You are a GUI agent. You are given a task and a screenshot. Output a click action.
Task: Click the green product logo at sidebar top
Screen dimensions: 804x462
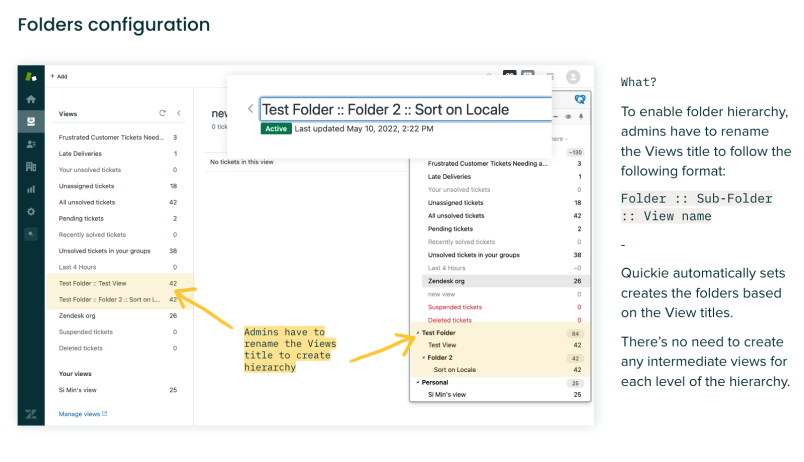[31, 77]
